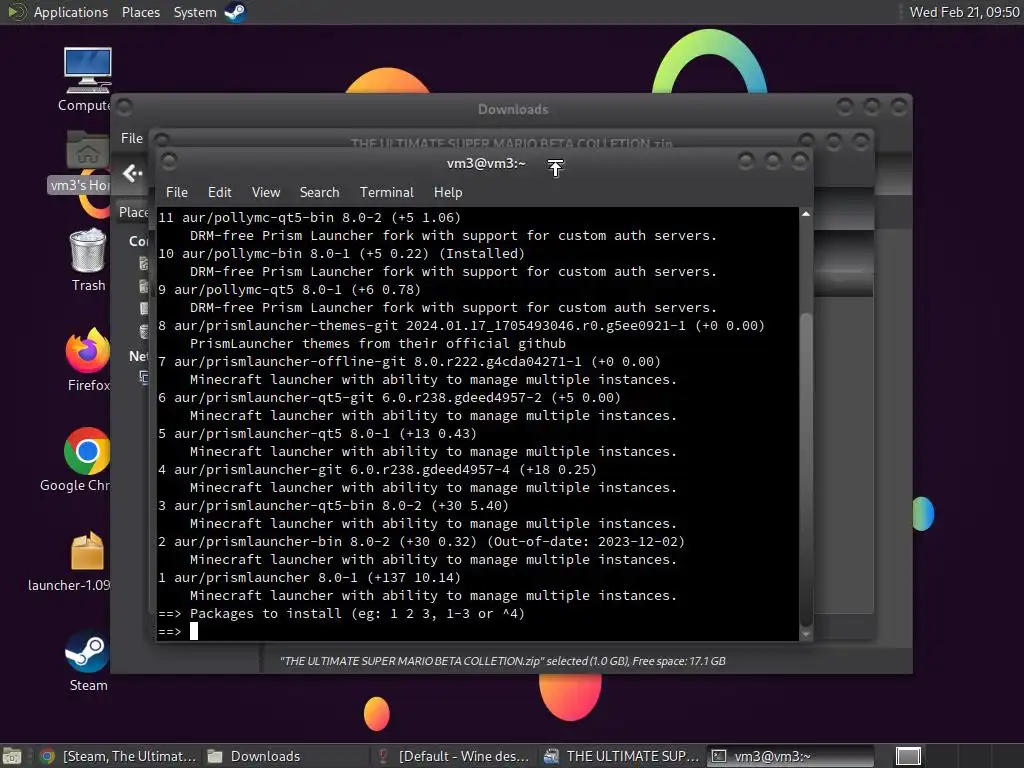Image resolution: width=1024 pixels, height=768 pixels.
Task: Click the text Out-of-date: 2023-12-02
Action: click(586, 541)
